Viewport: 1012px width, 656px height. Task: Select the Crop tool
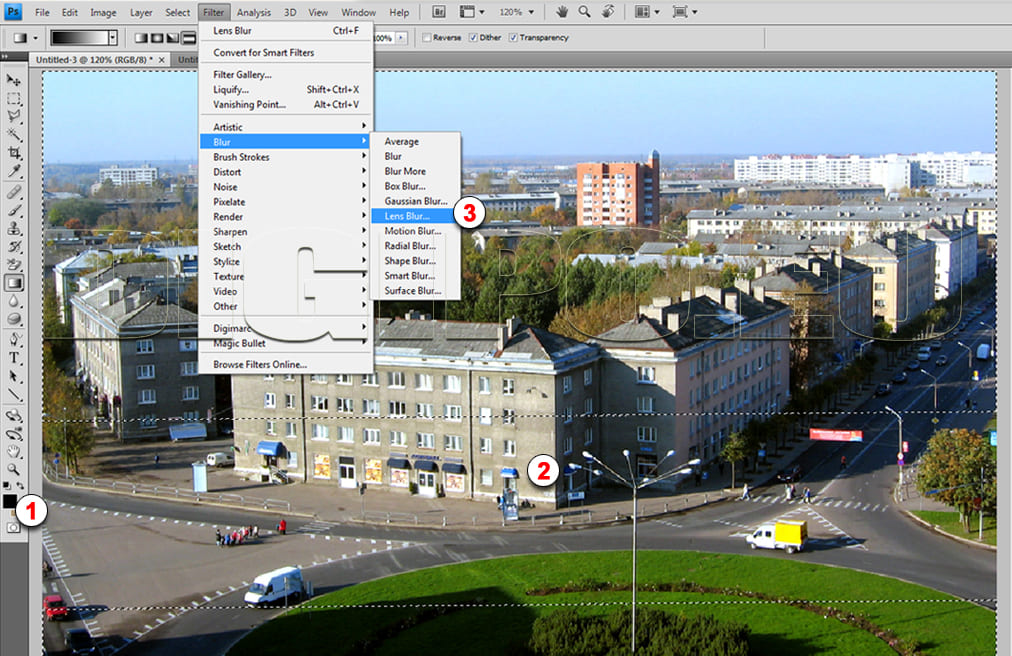(x=14, y=153)
